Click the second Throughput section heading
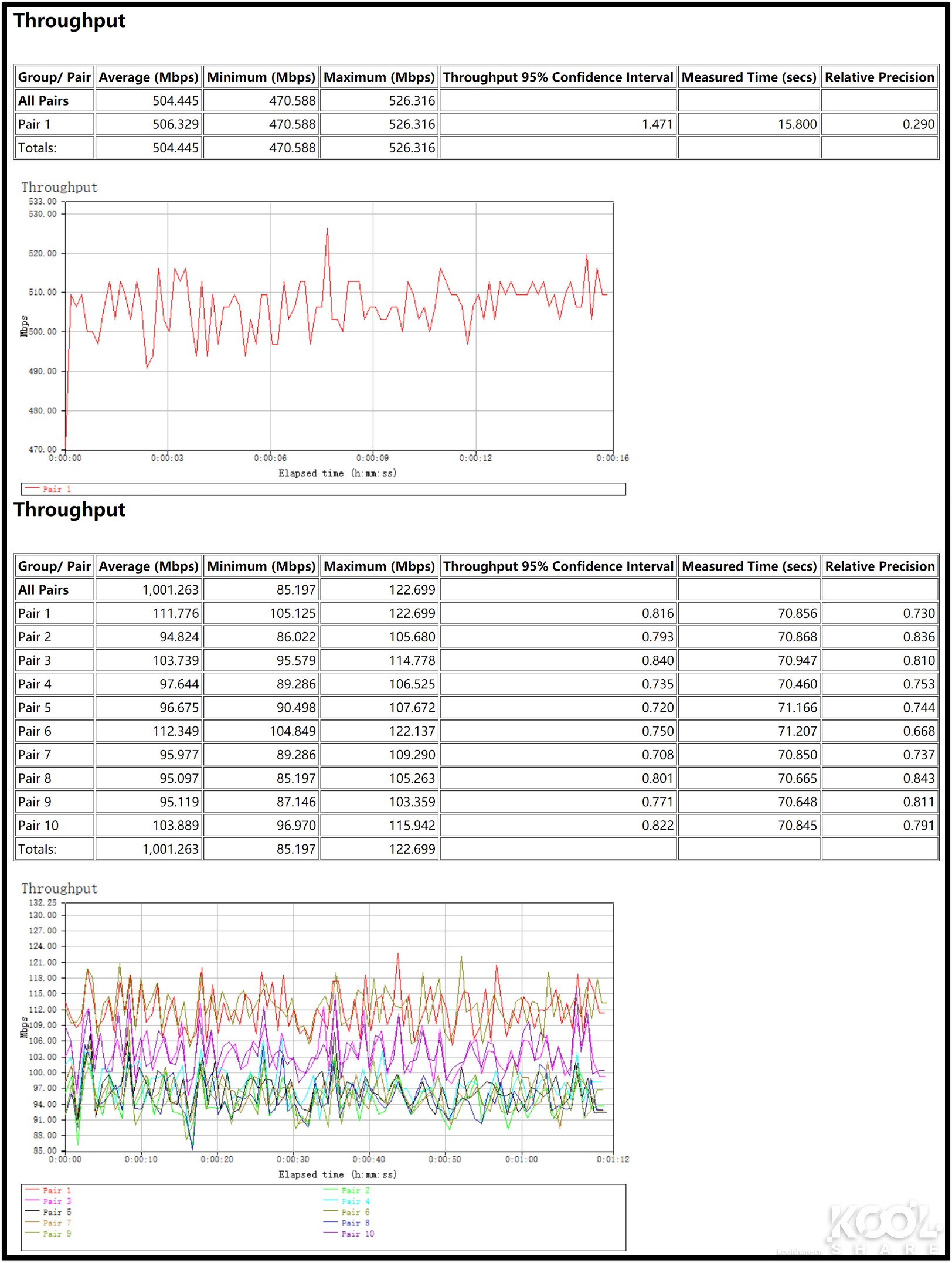 tap(69, 510)
